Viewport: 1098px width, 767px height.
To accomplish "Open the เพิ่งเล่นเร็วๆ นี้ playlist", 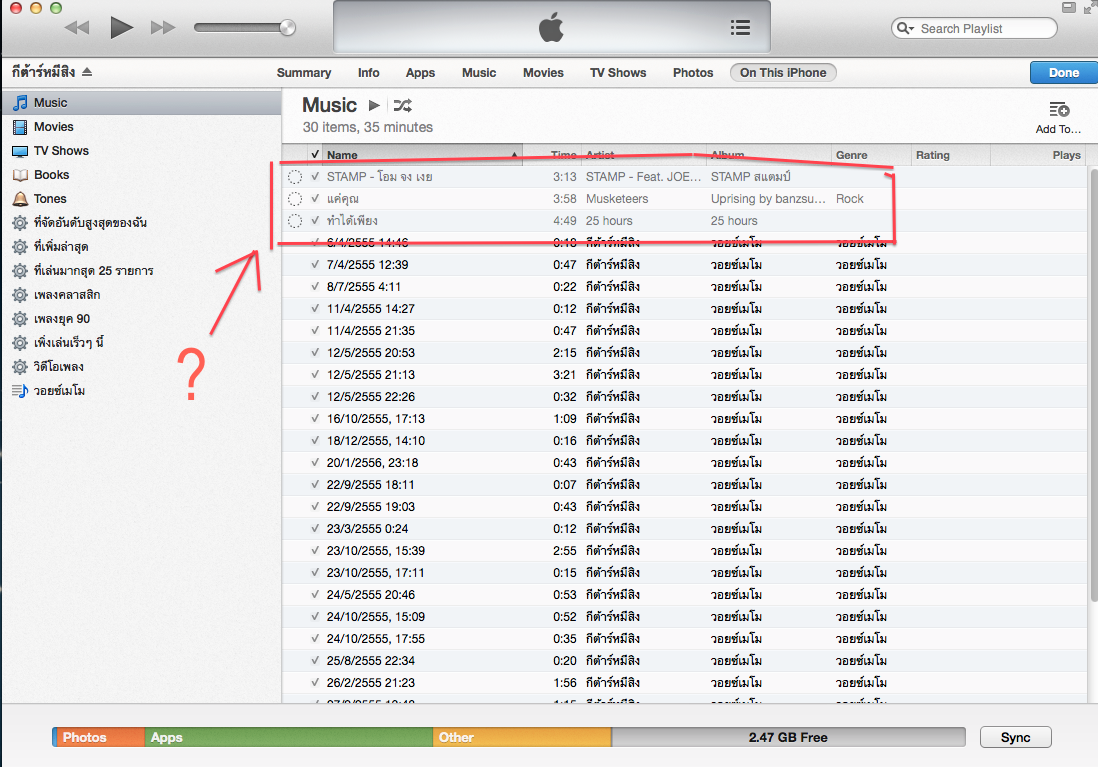I will [141, 343].
